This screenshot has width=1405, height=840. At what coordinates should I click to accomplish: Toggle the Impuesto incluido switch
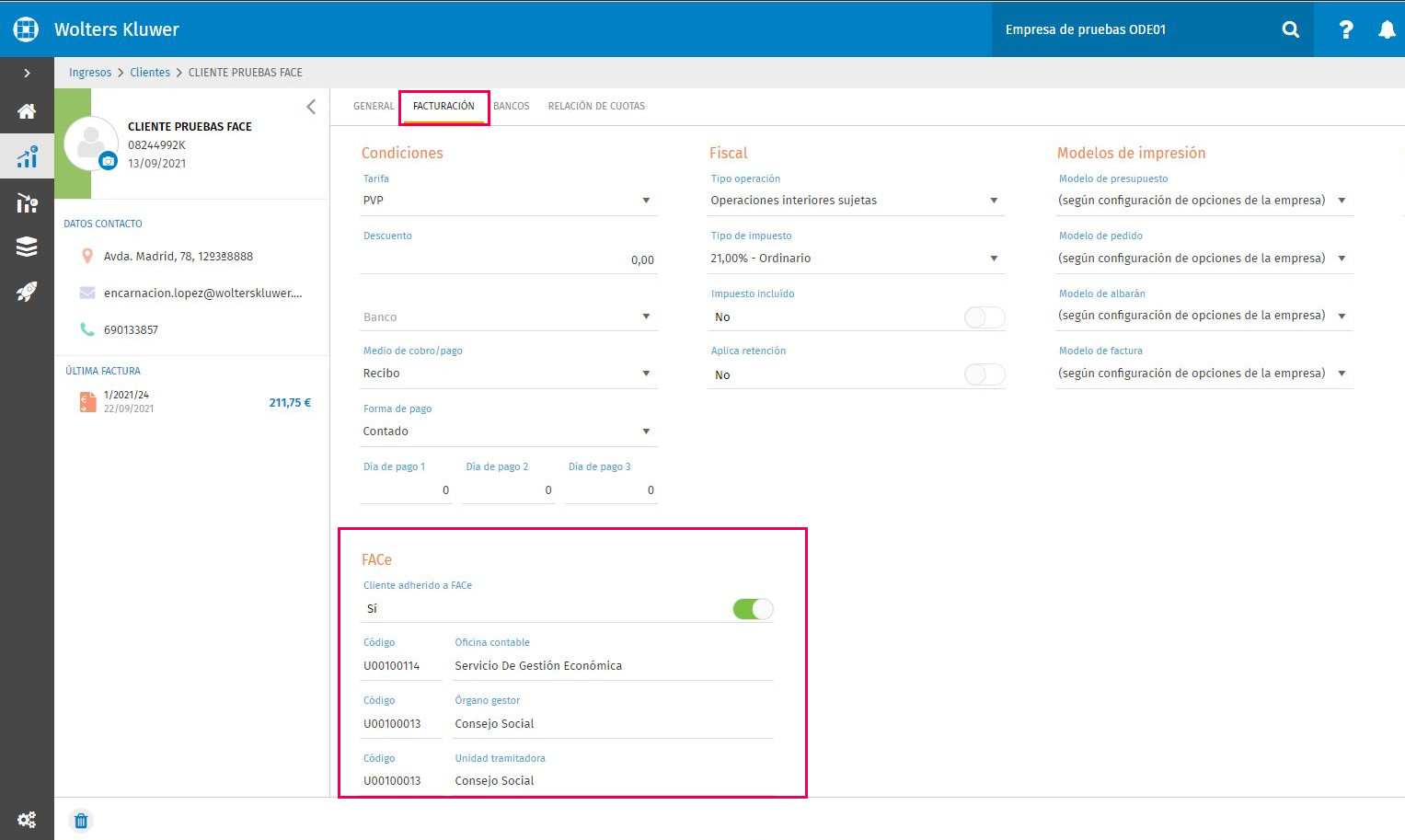point(984,317)
